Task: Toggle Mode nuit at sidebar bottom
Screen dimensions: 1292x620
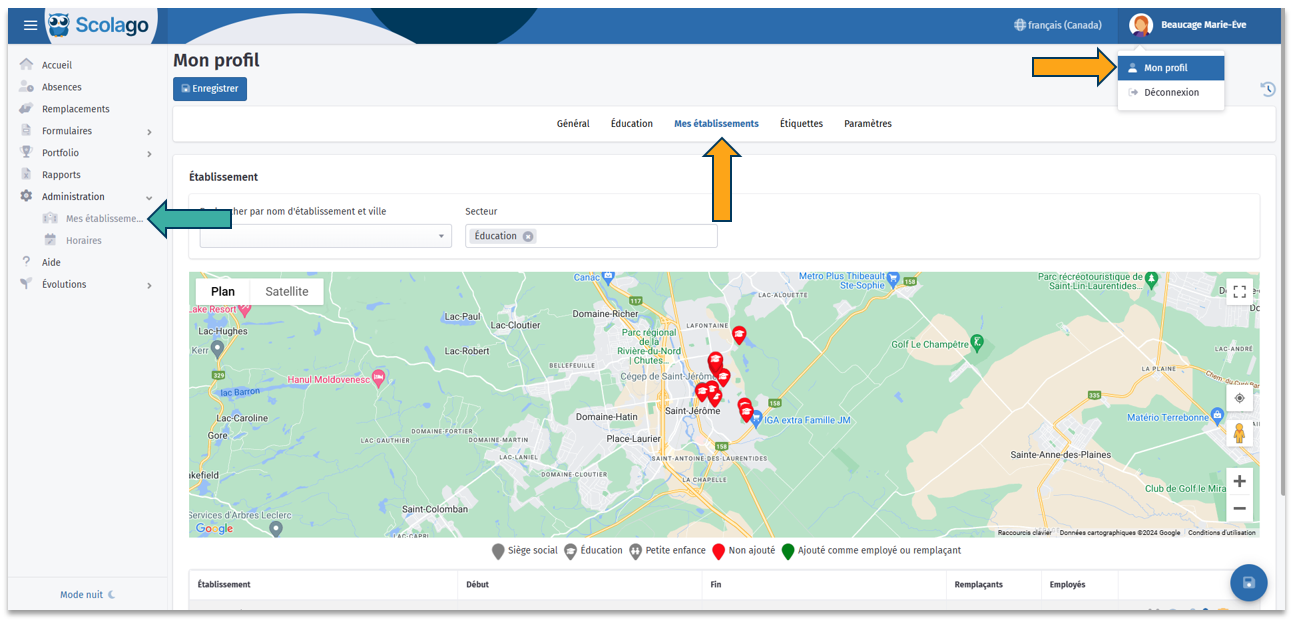Action: pyautogui.click(x=88, y=595)
